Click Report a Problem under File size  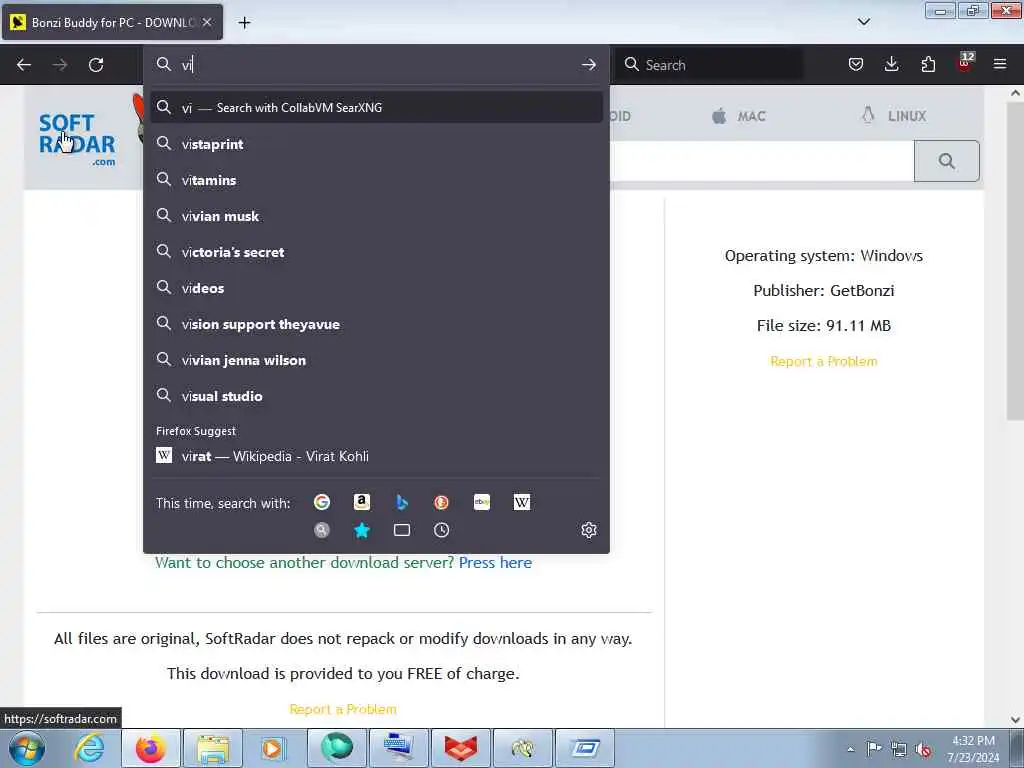824,361
